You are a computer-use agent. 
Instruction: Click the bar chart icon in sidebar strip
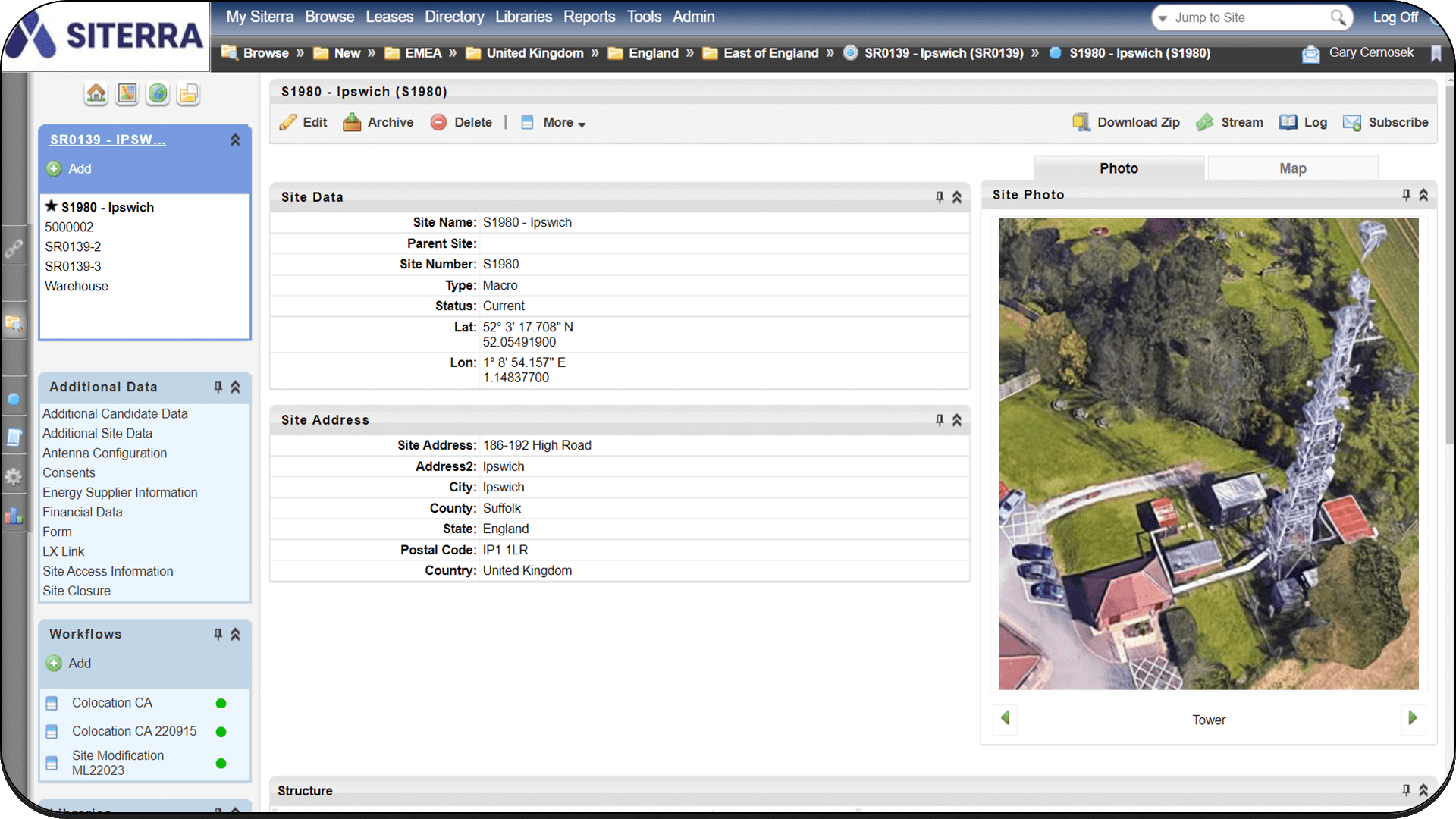coord(14,516)
